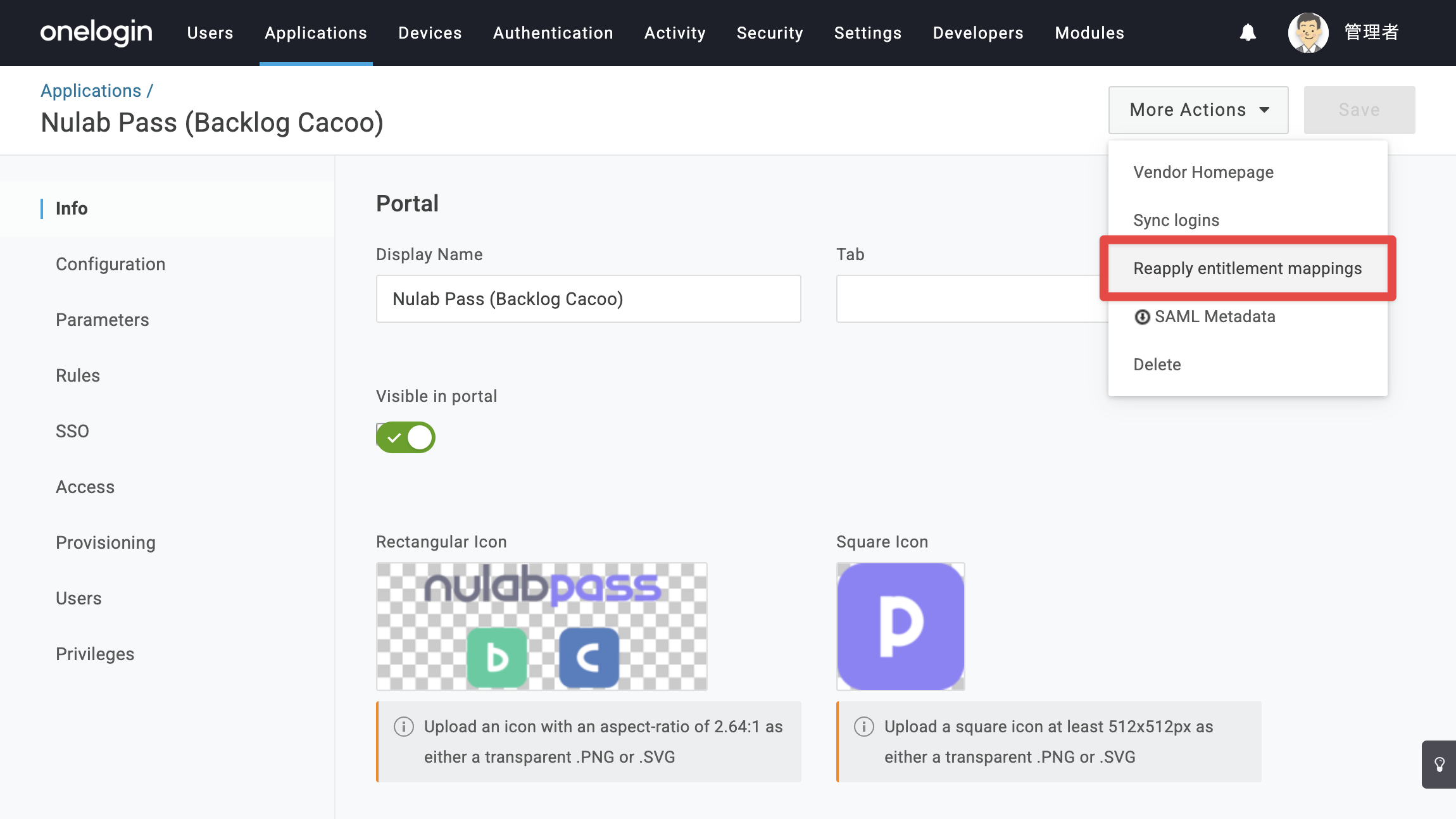Open the Activity menu
This screenshot has height=819, width=1456.
tap(675, 33)
